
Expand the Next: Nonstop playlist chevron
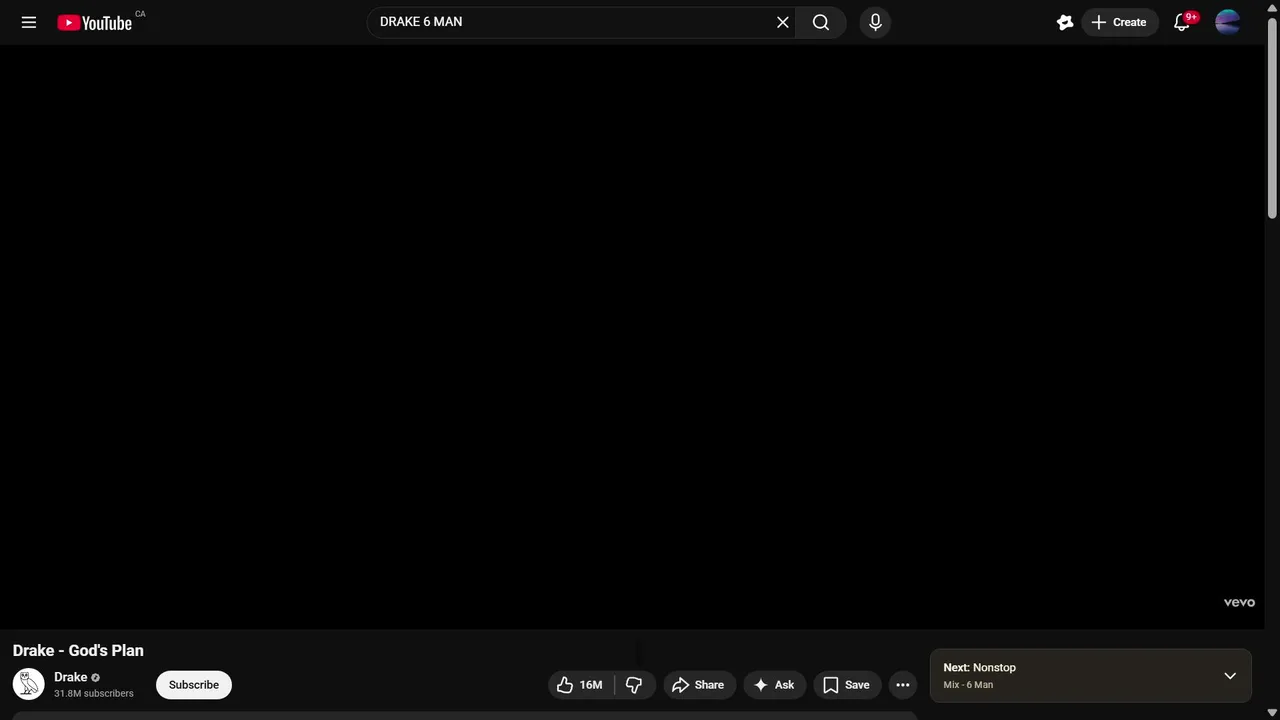[x=1230, y=676]
